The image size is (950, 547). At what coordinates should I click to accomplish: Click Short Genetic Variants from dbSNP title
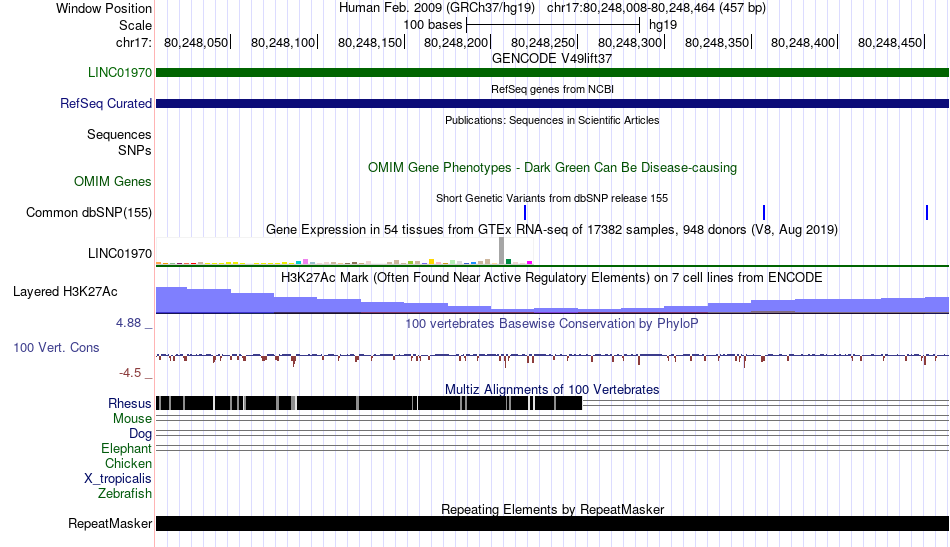(552, 198)
